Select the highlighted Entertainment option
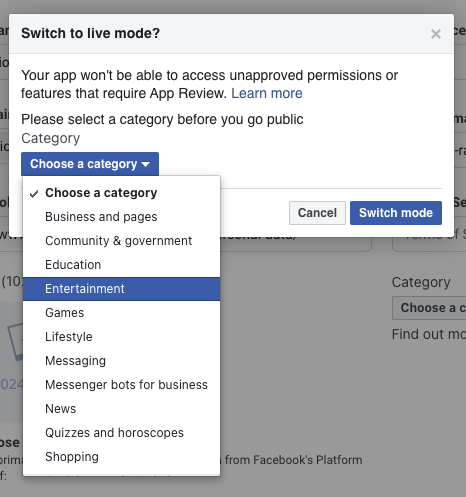The height and width of the screenshot is (497, 466). 121,289
